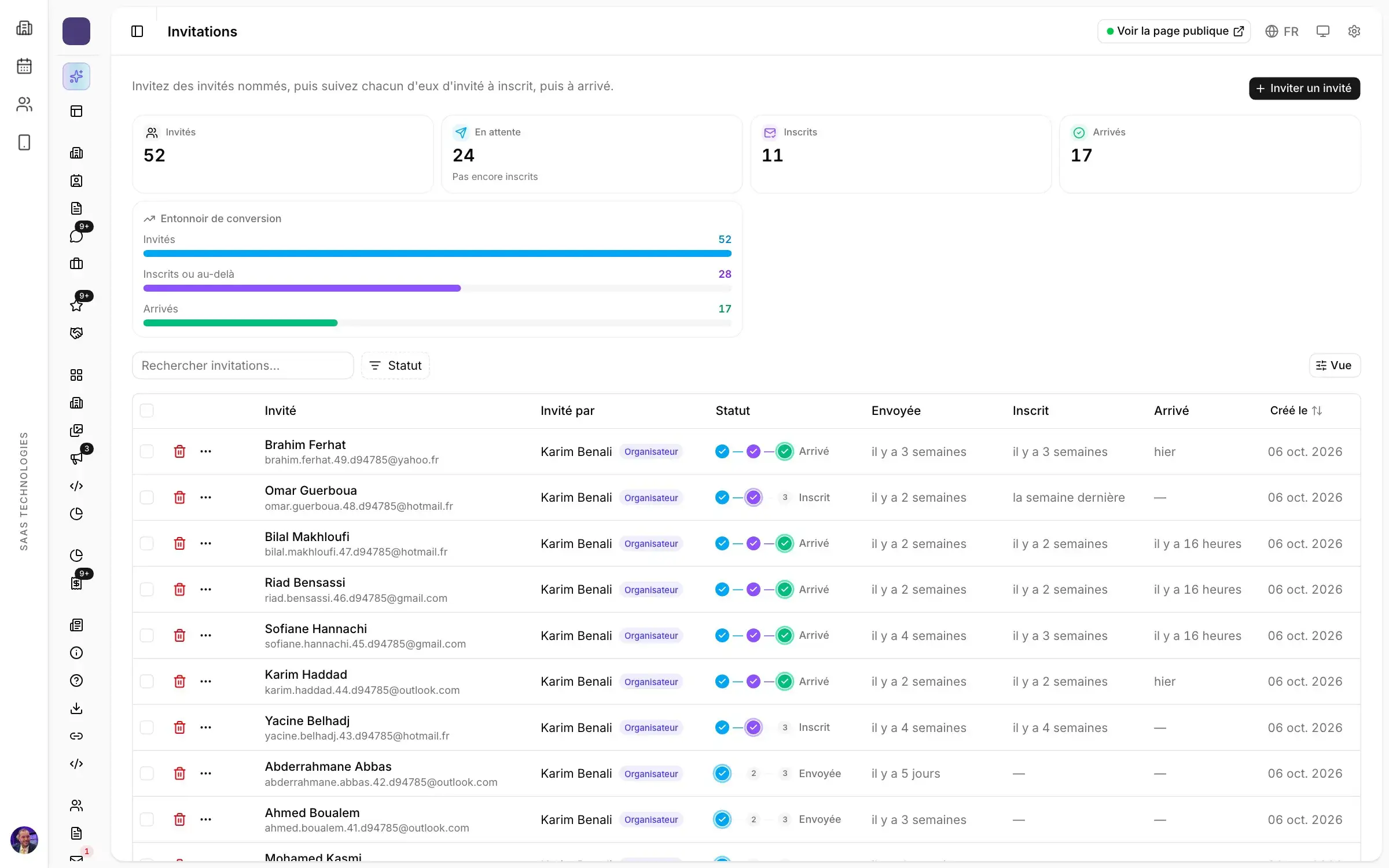Viewport: 1389px width, 868px height.
Task: Open Voir la page publique link
Action: [x=1174, y=31]
